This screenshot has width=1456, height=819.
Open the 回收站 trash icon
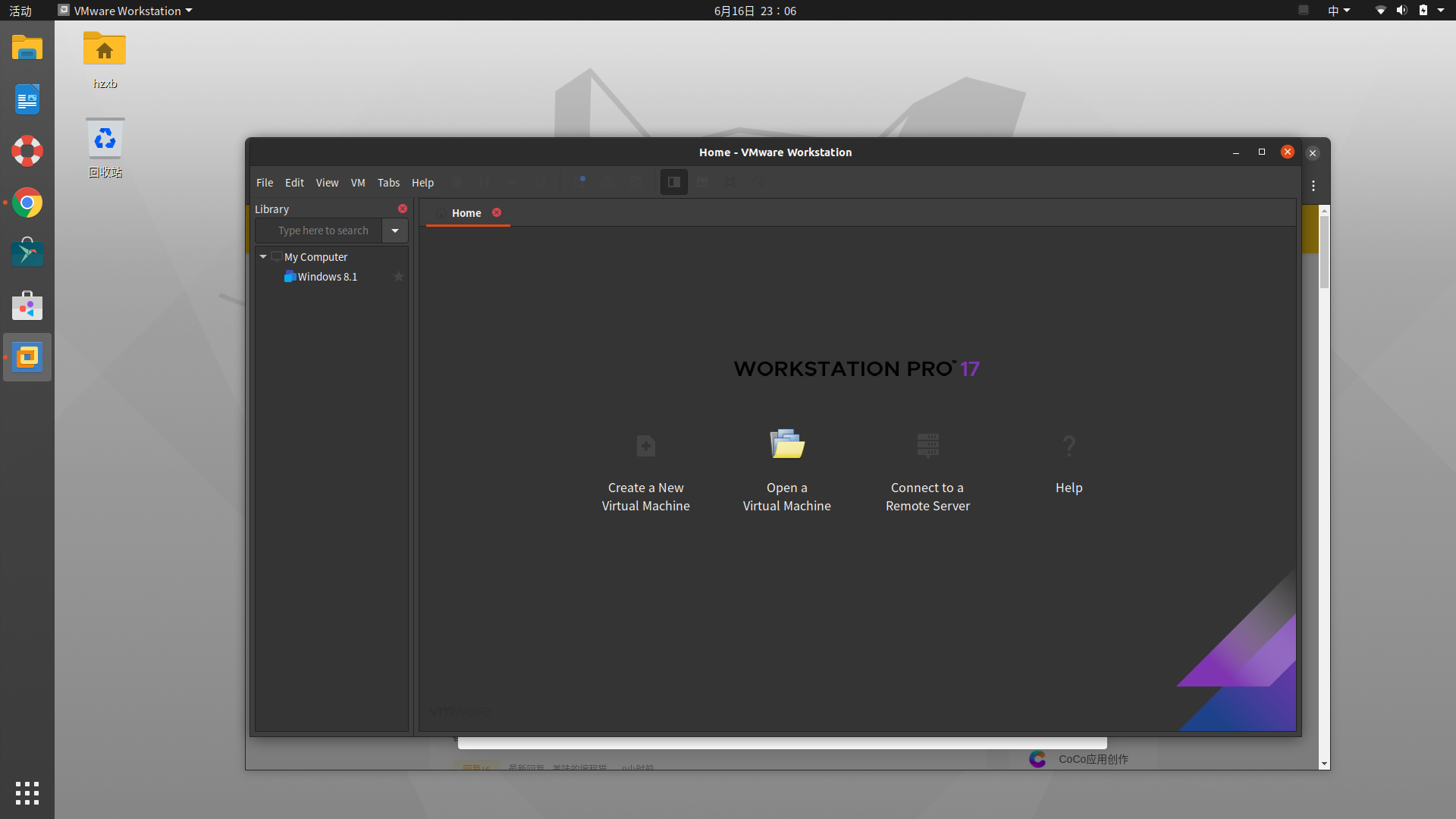pos(105,149)
